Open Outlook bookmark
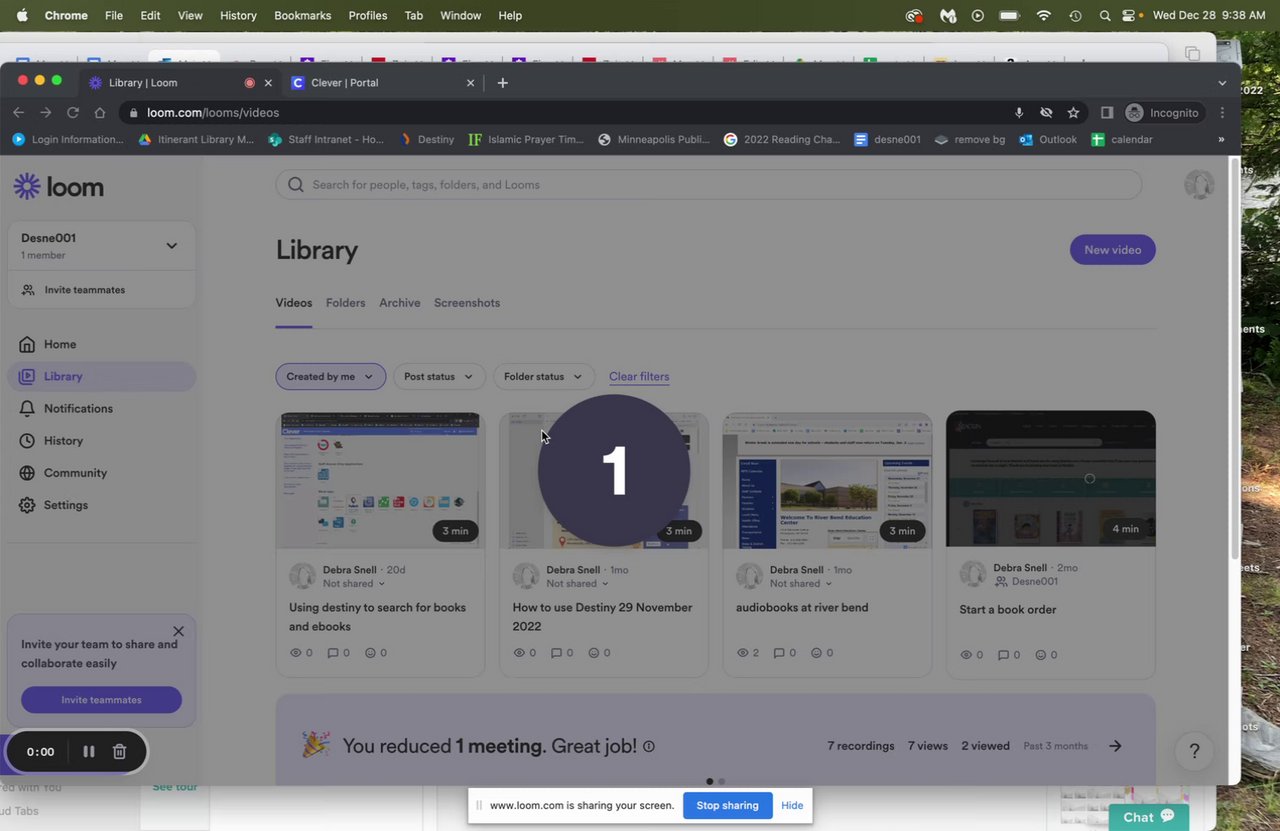The width and height of the screenshot is (1280, 831). tap(1048, 140)
